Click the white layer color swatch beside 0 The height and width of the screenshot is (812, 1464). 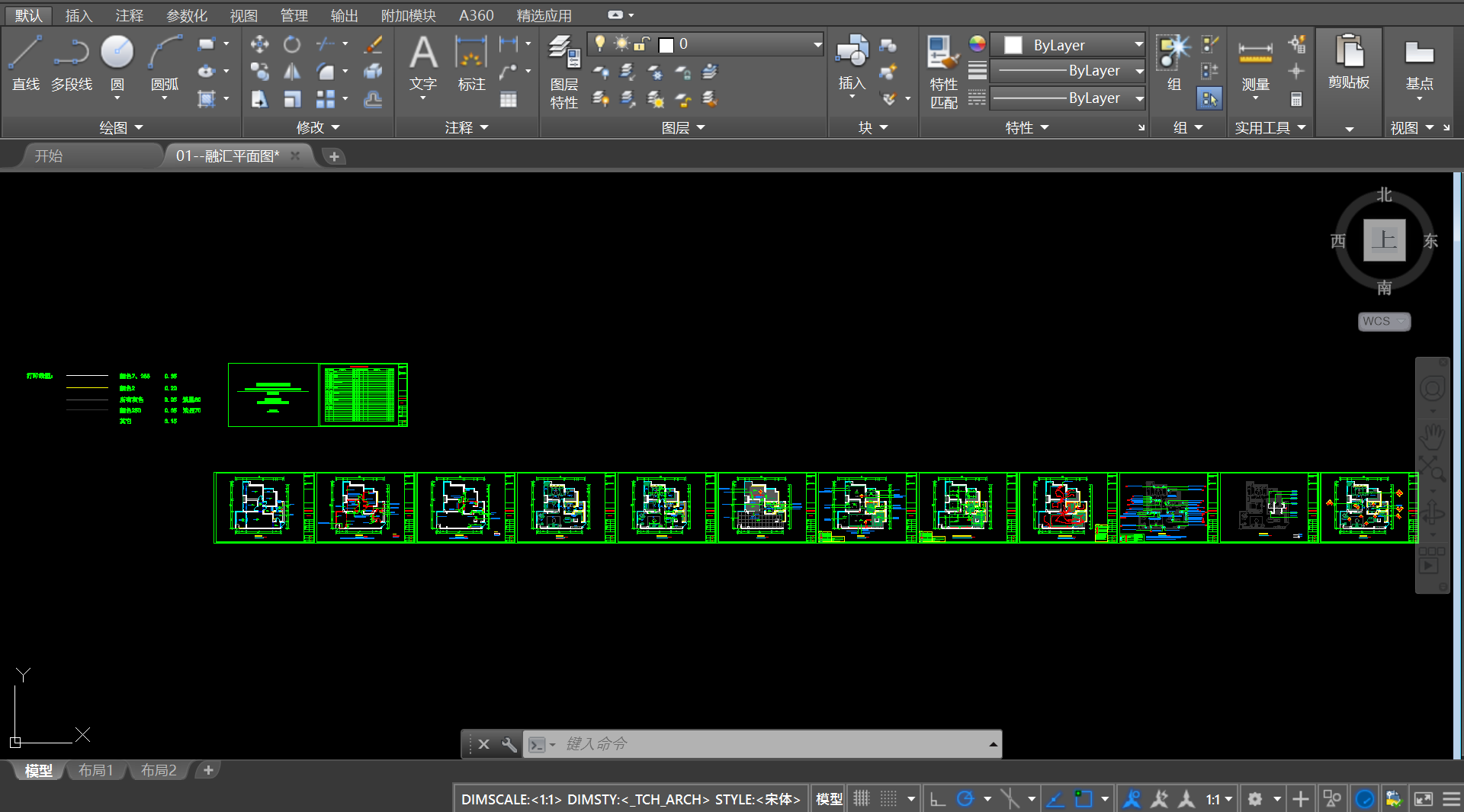(x=666, y=45)
